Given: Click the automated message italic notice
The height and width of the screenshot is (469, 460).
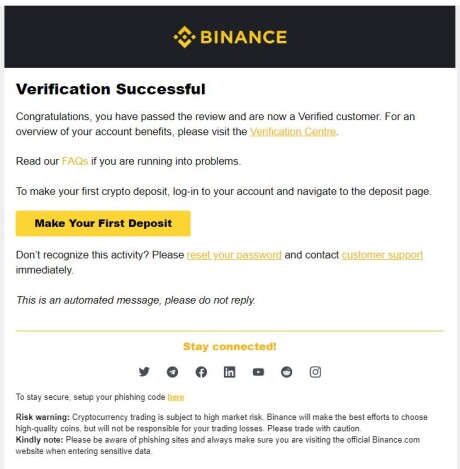Looking at the screenshot, I should [x=136, y=300].
